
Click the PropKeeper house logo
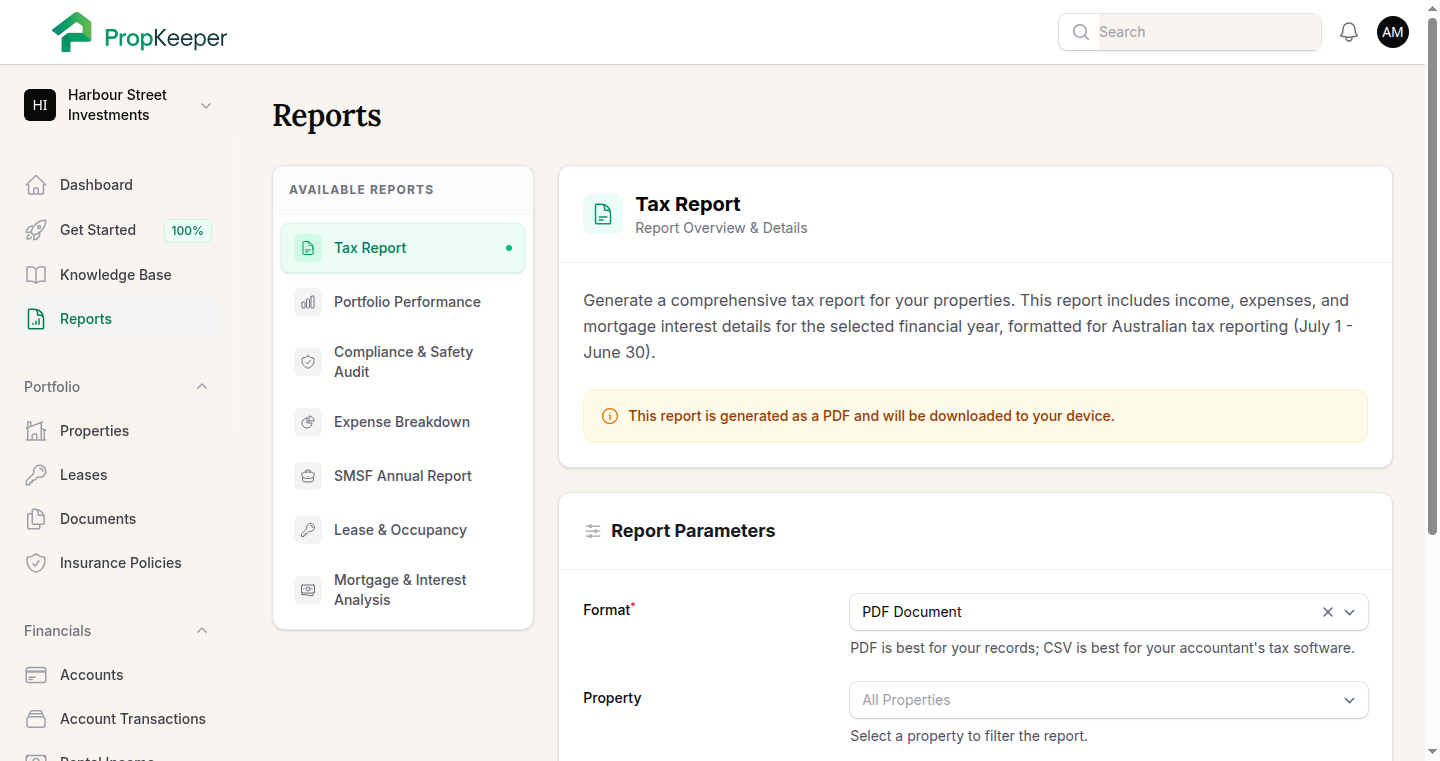point(72,32)
